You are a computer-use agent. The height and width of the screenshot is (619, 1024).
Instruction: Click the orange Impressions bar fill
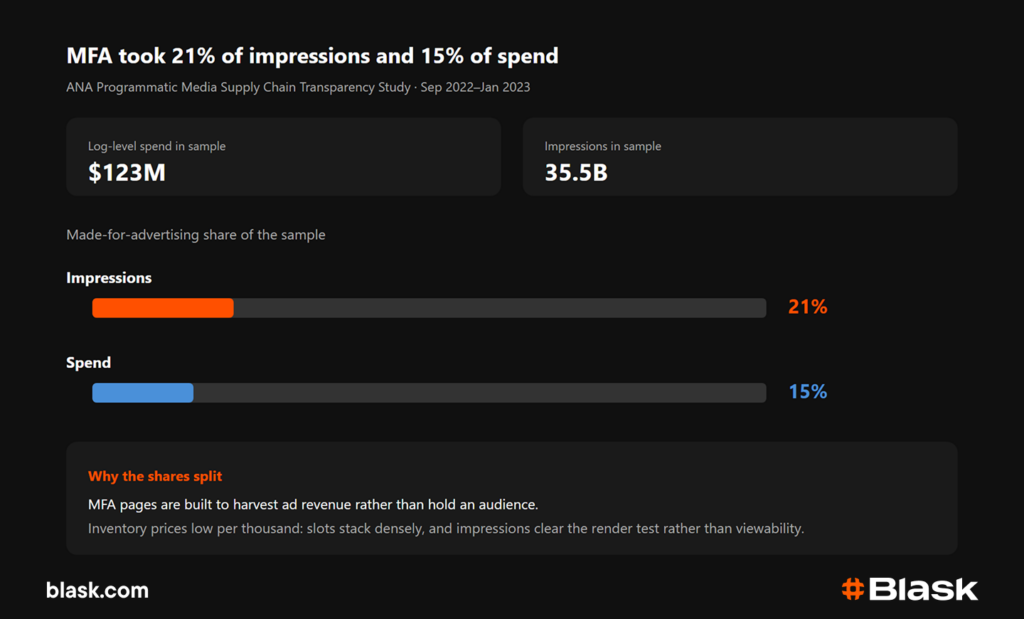pyautogui.click(x=163, y=308)
